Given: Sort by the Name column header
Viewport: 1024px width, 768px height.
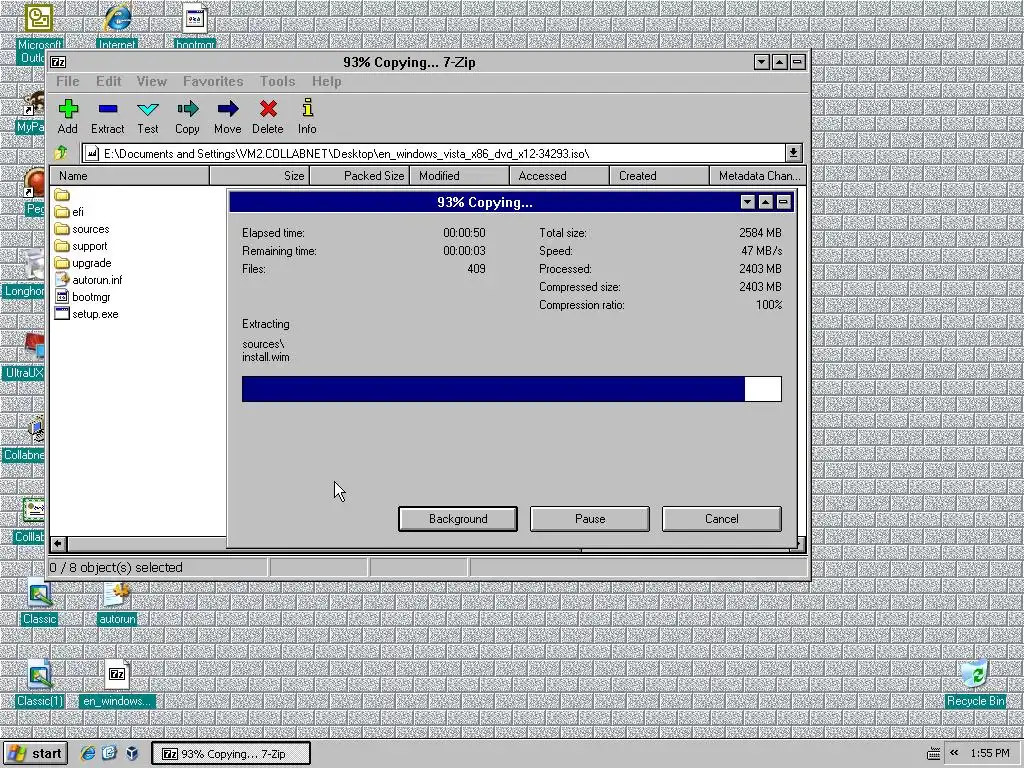Looking at the screenshot, I should 130,176.
